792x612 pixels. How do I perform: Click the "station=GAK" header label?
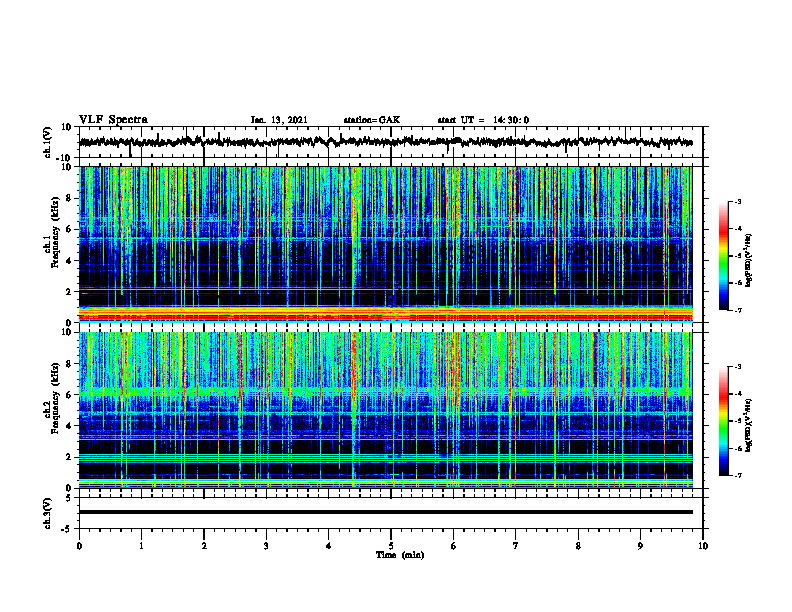pos(372,120)
